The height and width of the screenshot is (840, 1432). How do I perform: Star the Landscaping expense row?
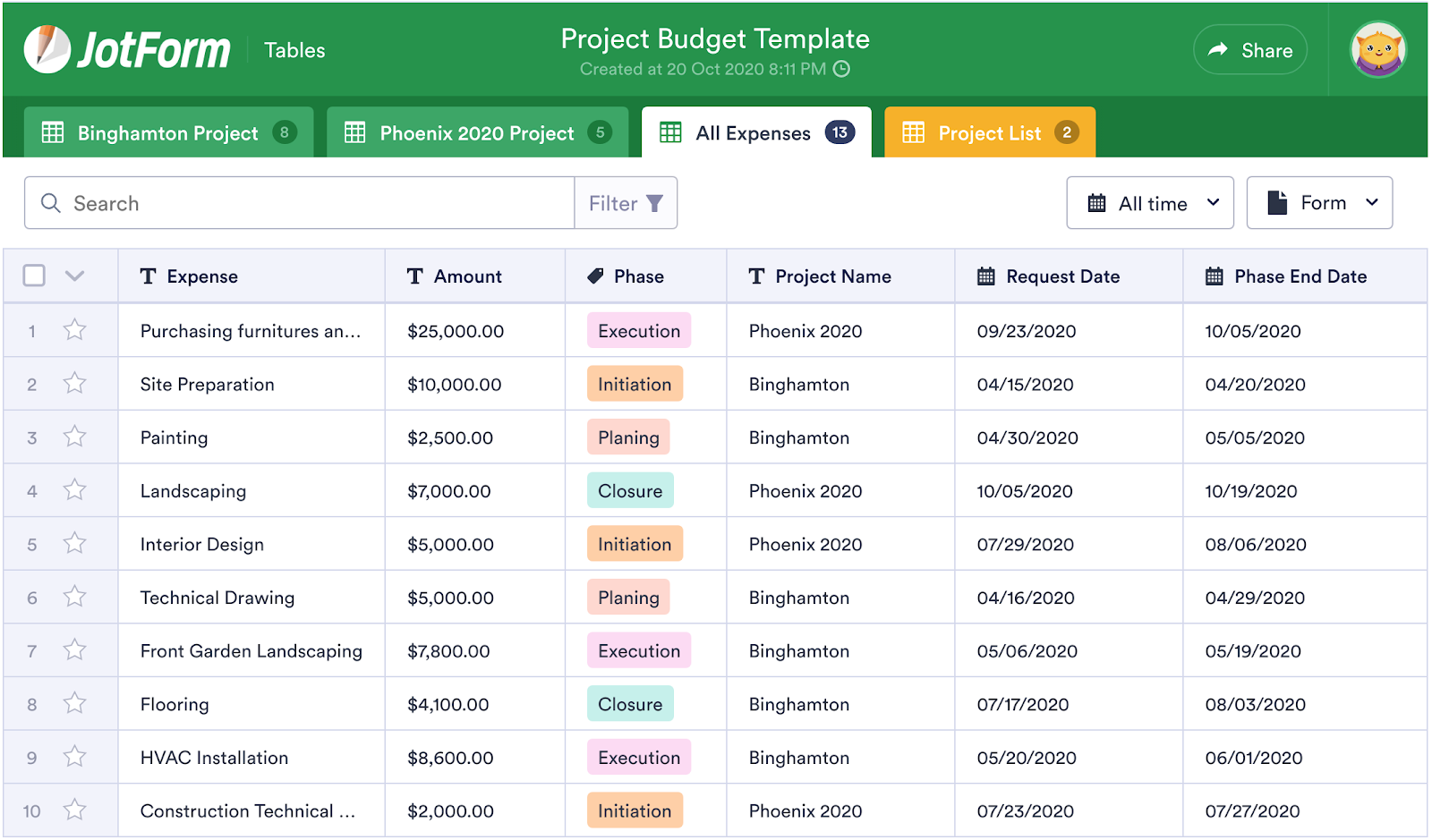tap(75, 490)
